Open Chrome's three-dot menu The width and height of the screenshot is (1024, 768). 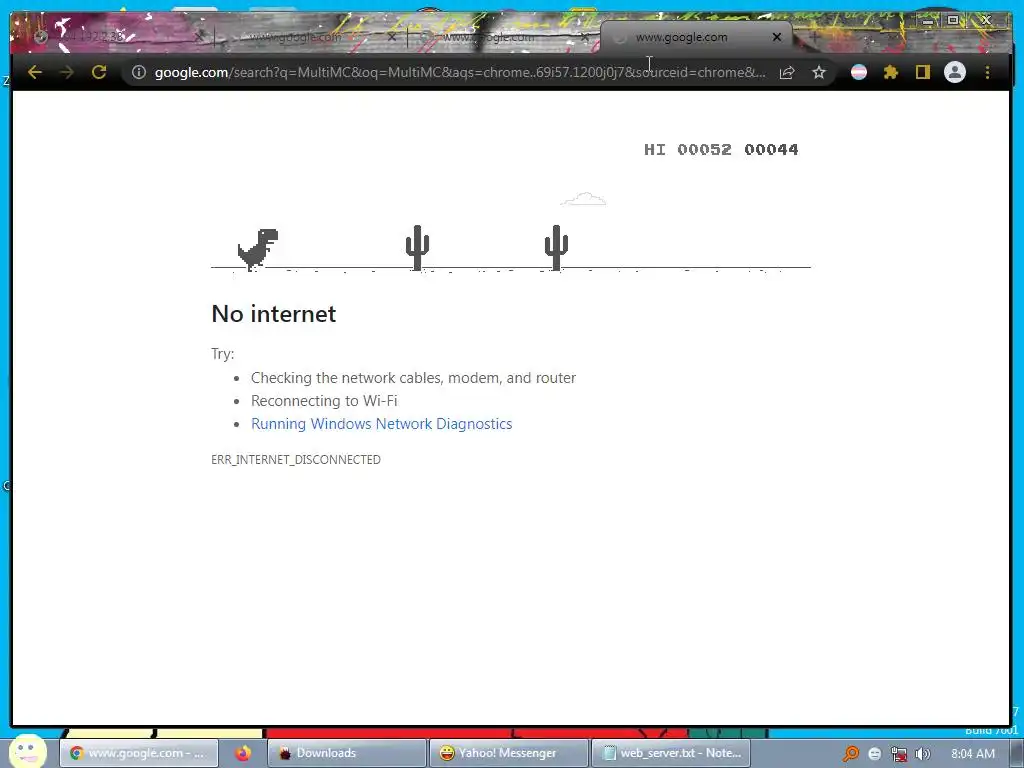[x=987, y=72]
